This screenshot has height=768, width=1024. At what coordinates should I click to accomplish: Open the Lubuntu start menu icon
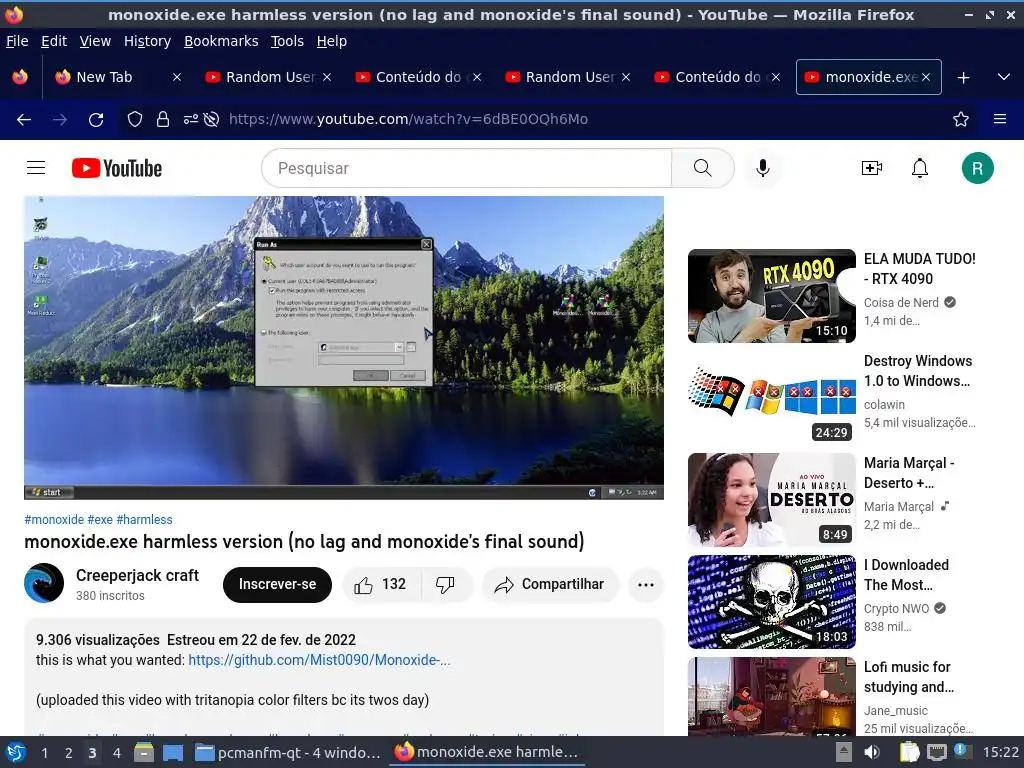tap(16, 753)
